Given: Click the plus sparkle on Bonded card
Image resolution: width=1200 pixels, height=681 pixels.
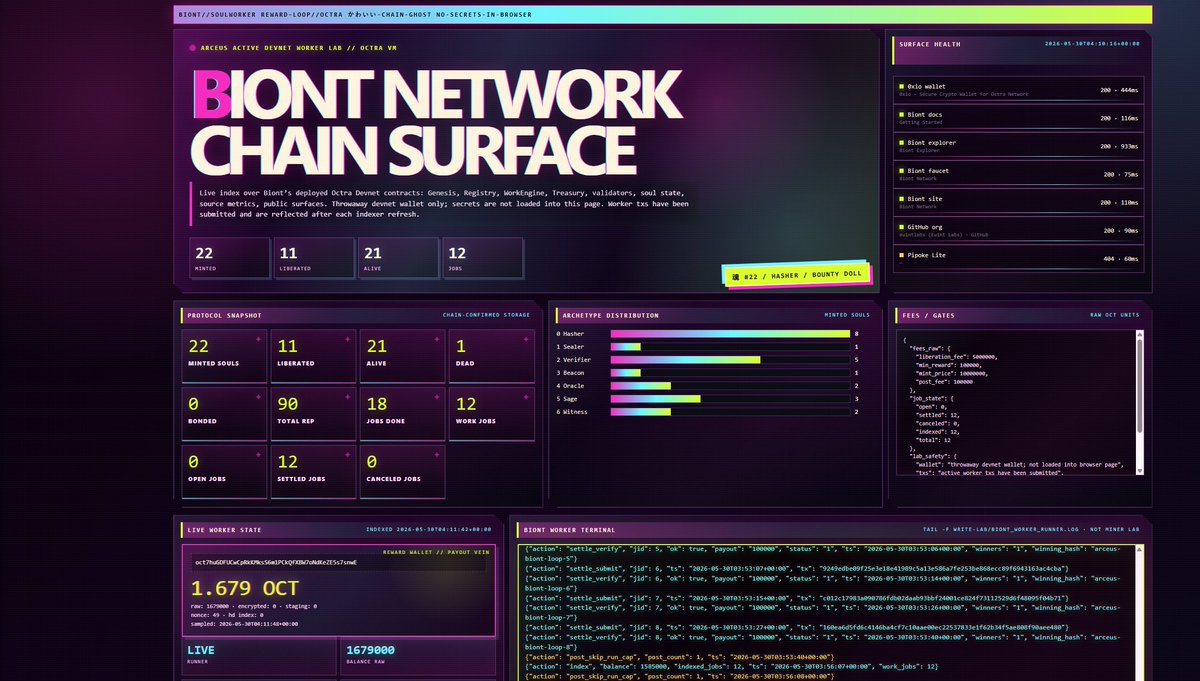Looking at the screenshot, I should [258, 398].
